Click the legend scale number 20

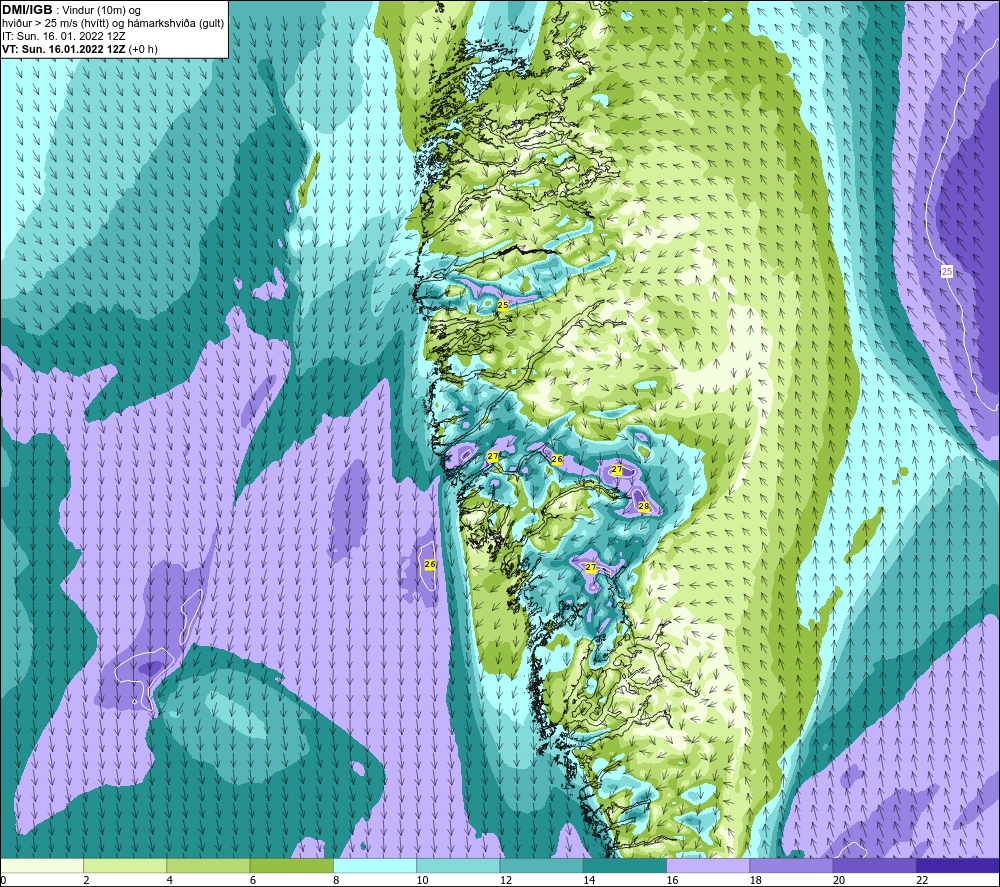839,880
